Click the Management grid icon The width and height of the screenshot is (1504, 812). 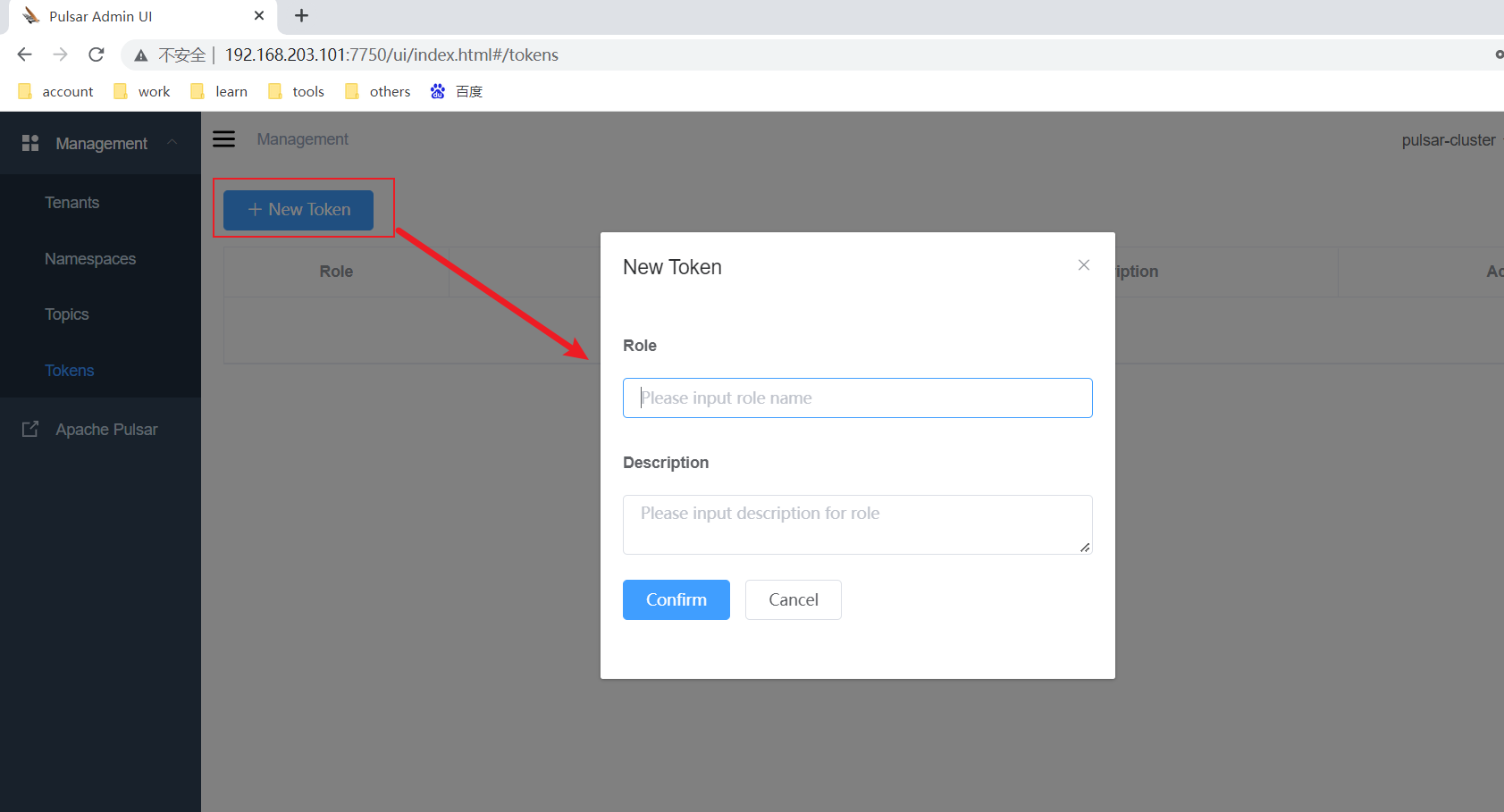coord(29,142)
